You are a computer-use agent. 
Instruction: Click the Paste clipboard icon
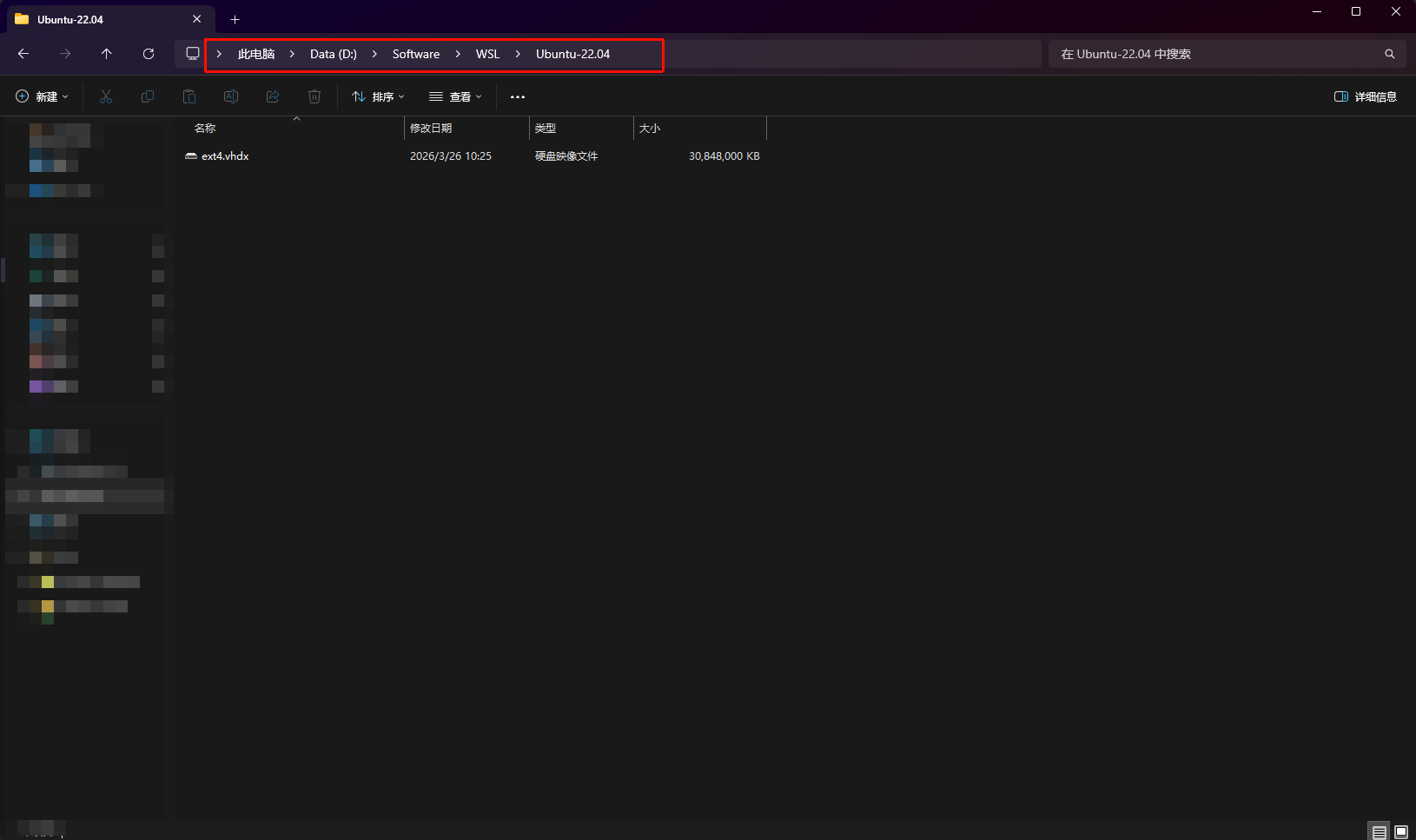189,96
